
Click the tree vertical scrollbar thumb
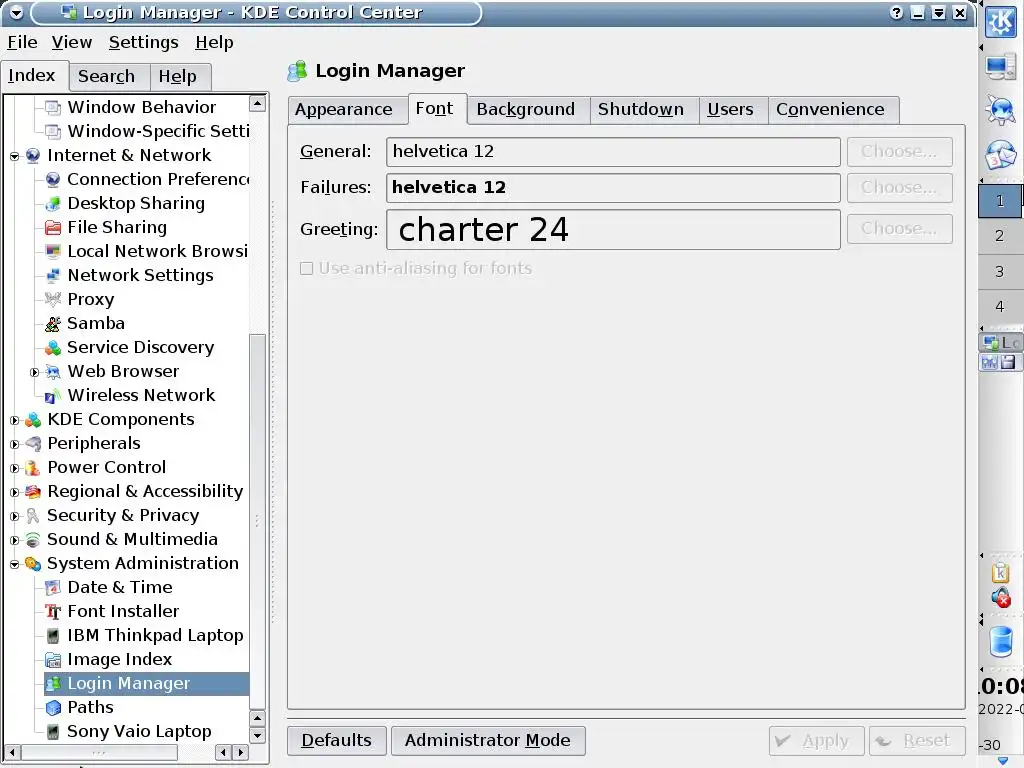pos(257,520)
